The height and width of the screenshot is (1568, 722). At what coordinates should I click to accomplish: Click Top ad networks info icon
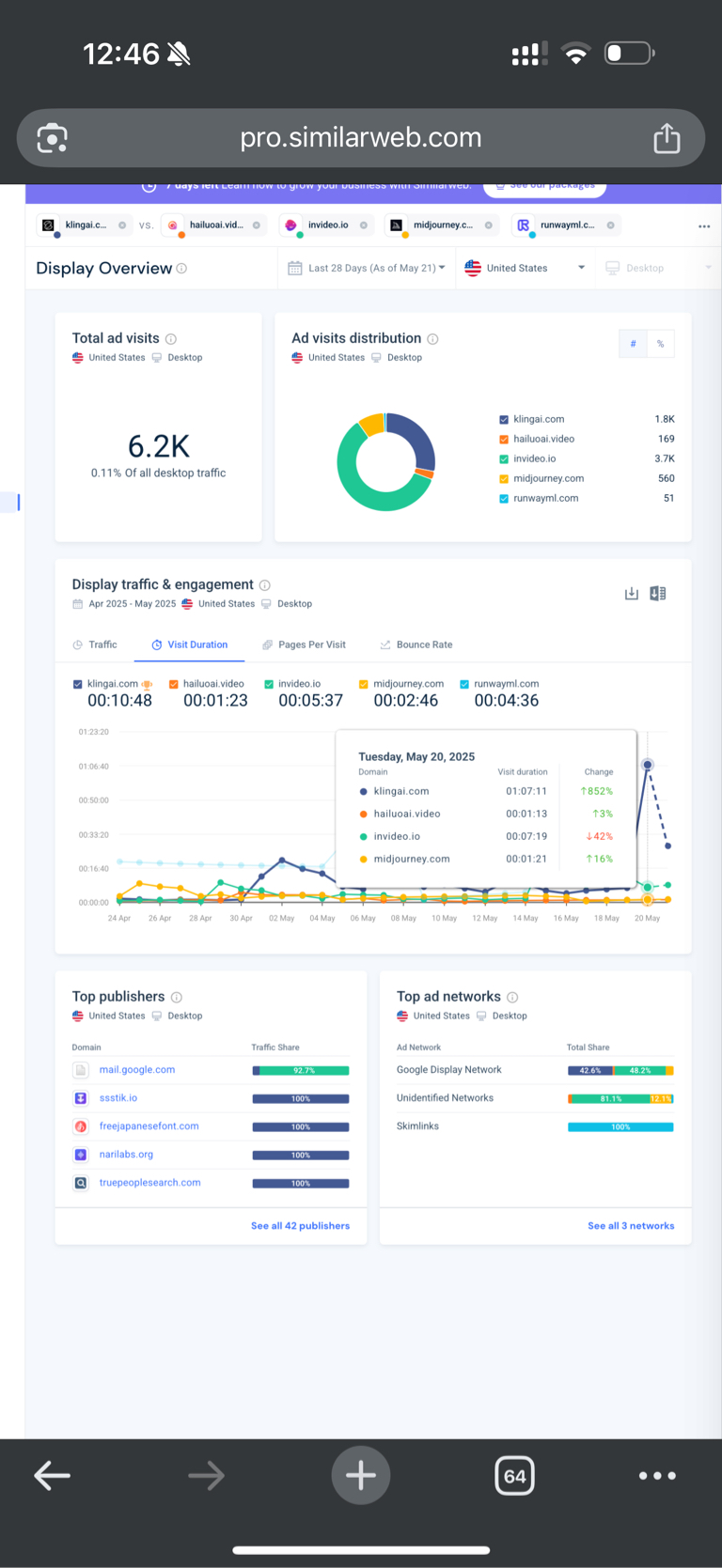pos(512,998)
